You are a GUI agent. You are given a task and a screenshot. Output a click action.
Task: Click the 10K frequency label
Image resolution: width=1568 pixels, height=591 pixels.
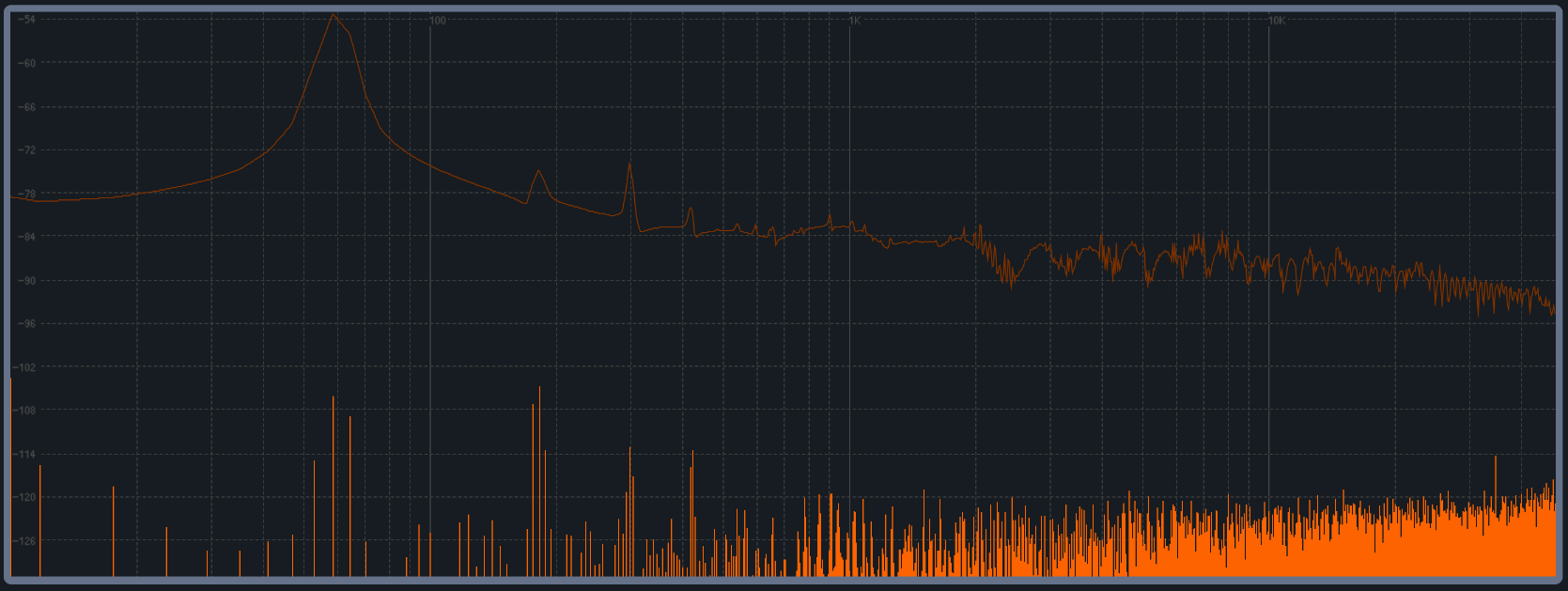tap(1276, 21)
